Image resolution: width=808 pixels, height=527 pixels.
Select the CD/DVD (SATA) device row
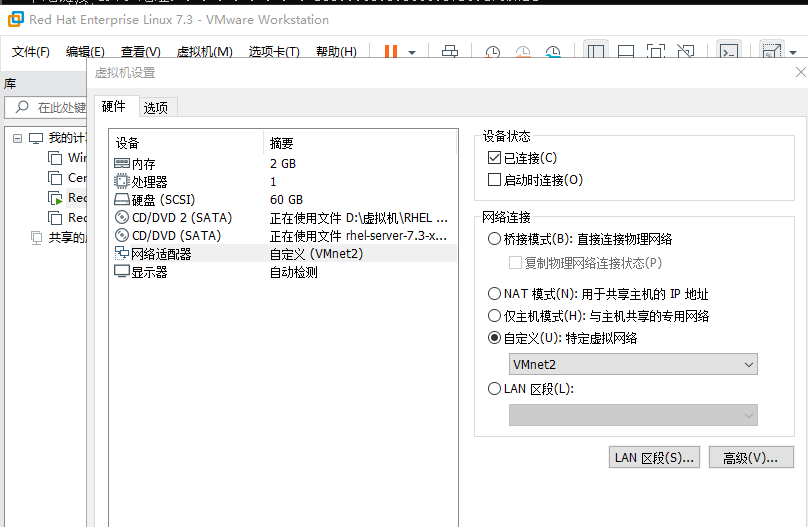[282, 236]
